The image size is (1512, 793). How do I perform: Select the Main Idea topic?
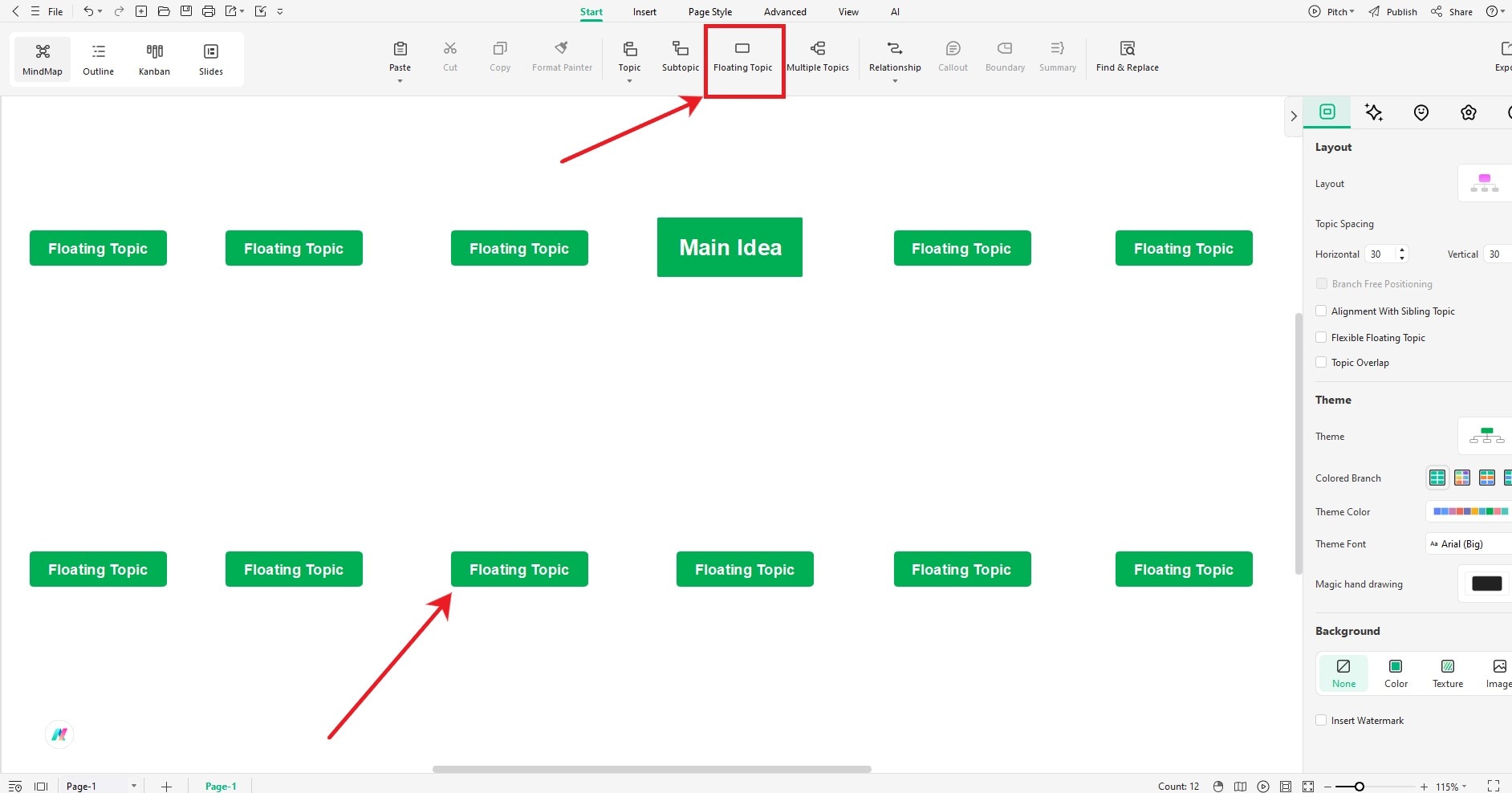(730, 247)
